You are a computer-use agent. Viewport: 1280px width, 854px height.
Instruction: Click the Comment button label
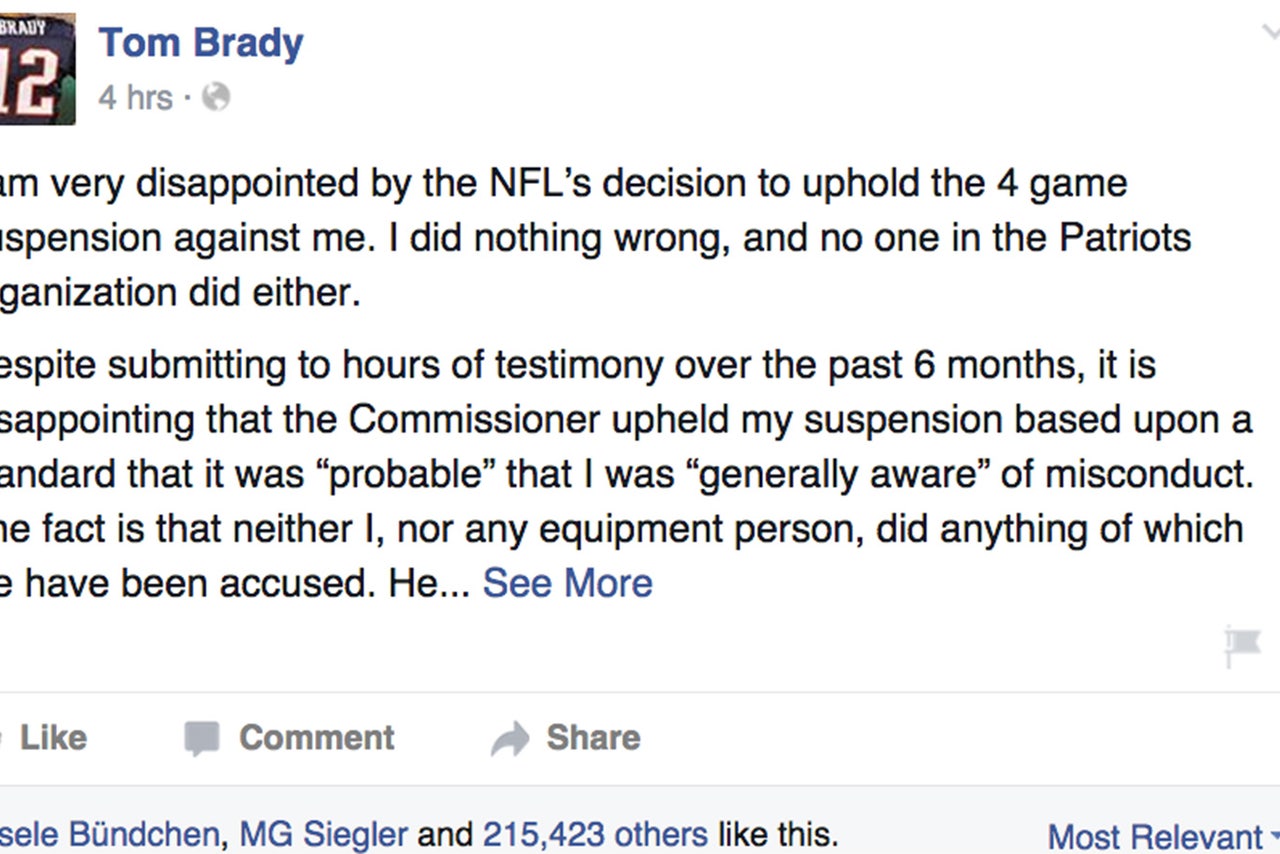point(316,738)
